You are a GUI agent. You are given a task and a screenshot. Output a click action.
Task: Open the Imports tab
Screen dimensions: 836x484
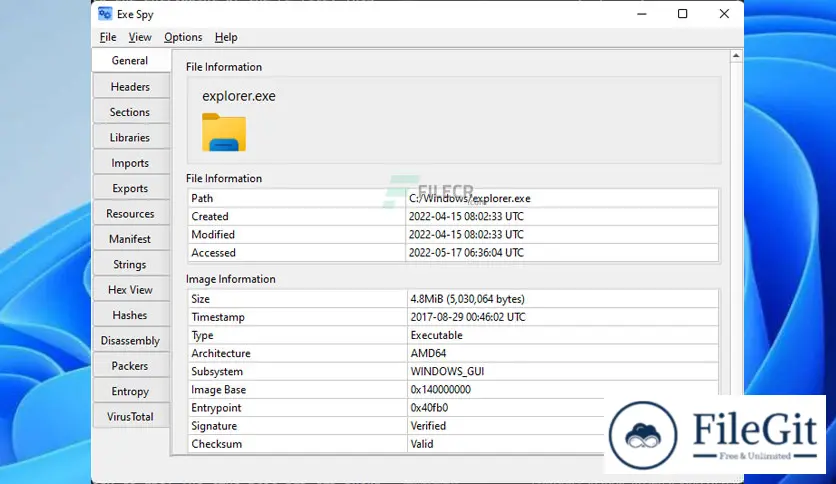tap(131, 163)
